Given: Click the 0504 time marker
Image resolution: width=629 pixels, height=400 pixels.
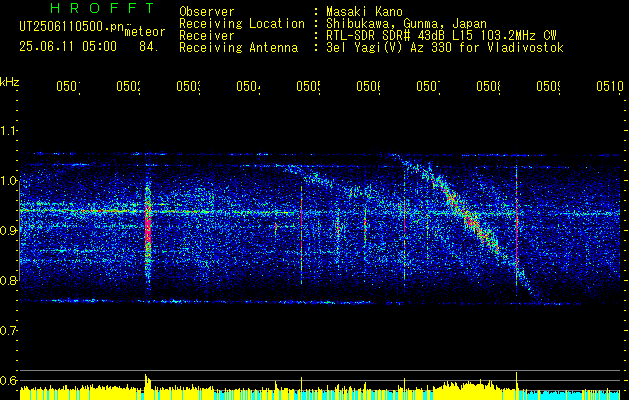Looking at the screenshot, I should click(x=248, y=87).
